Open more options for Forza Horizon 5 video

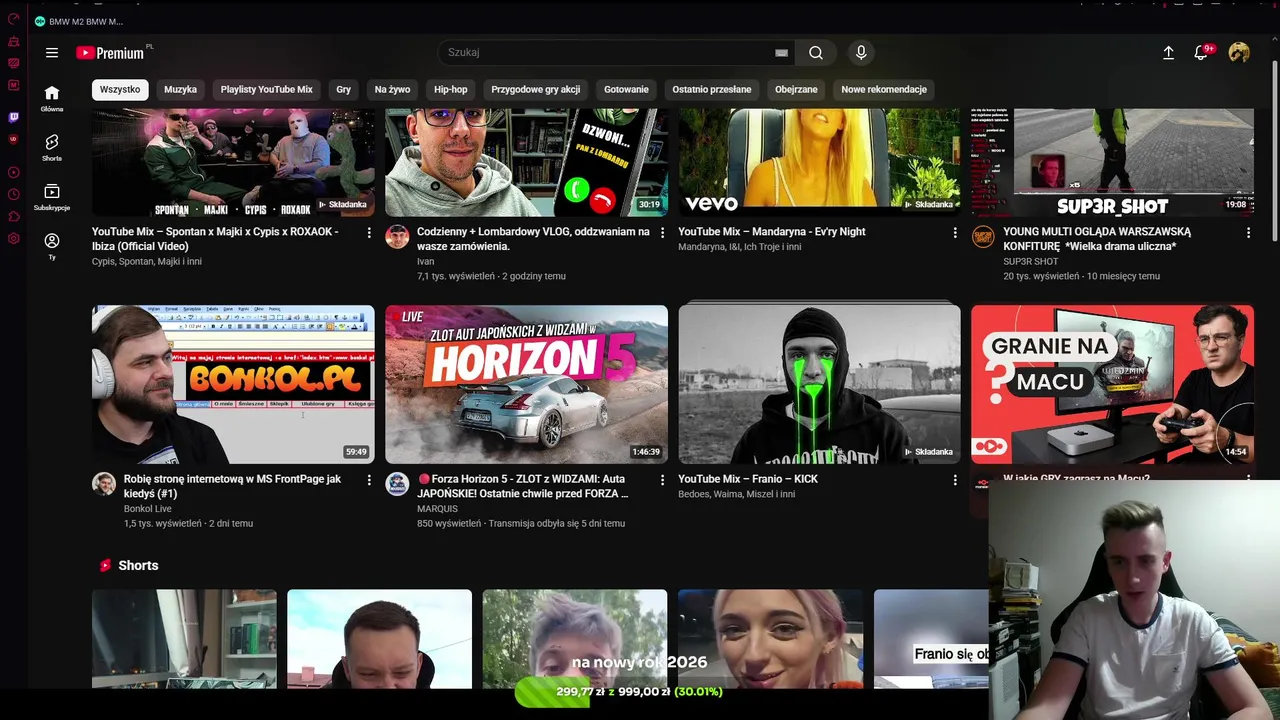662,480
